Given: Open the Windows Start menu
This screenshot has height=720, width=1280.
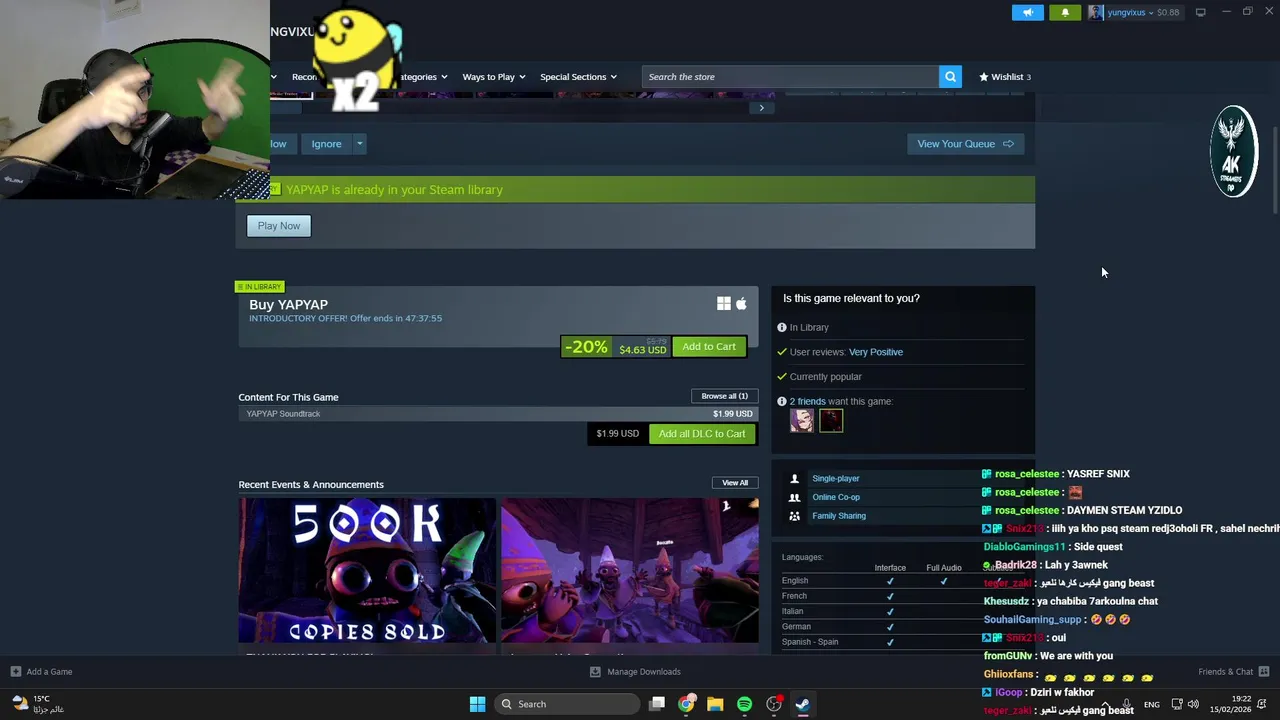Looking at the screenshot, I should pyautogui.click(x=477, y=704).
